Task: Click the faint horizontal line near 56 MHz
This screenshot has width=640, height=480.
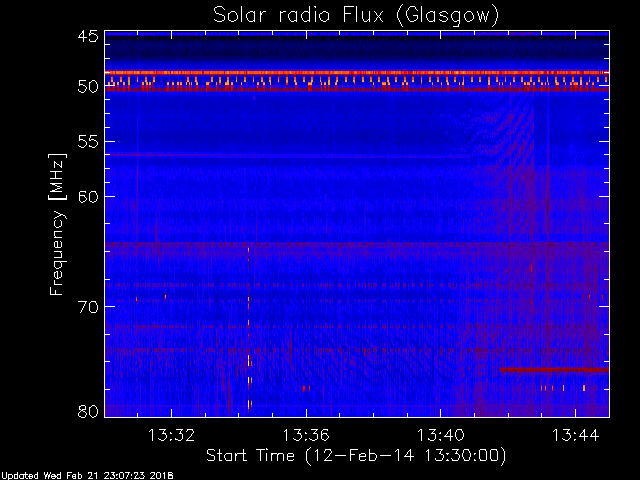Action: 288,156
